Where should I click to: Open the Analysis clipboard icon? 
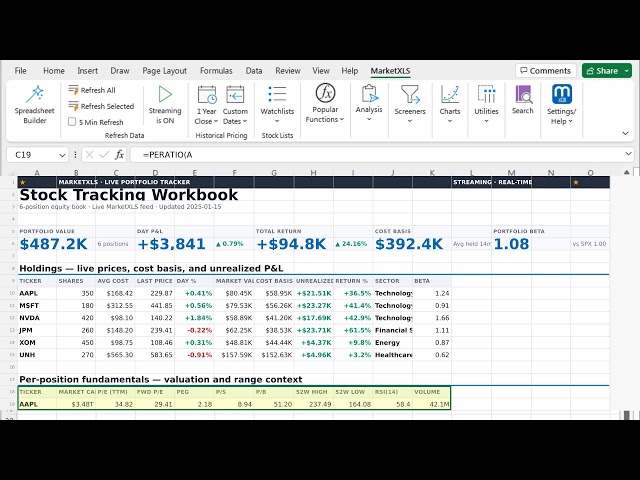point(369,93)
